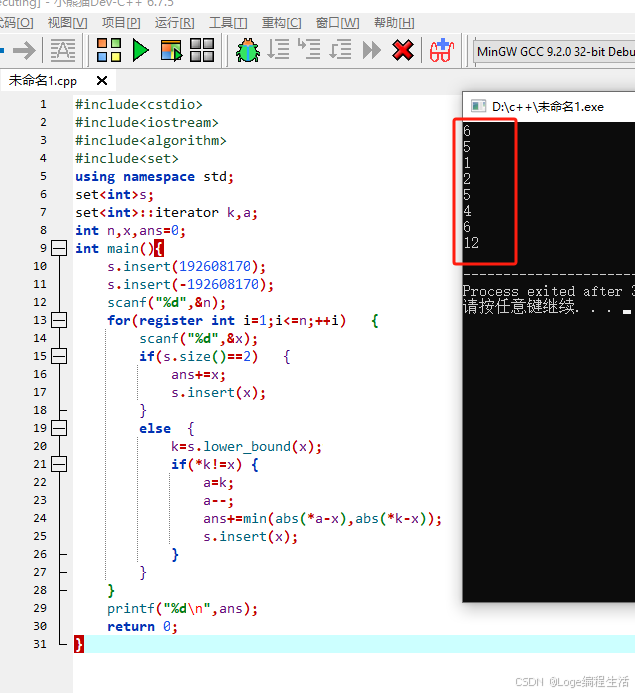The image size is (635, 693).
Task: Open the 运行[R] menu
Action: pyautogui.click(x=174, y=23)
